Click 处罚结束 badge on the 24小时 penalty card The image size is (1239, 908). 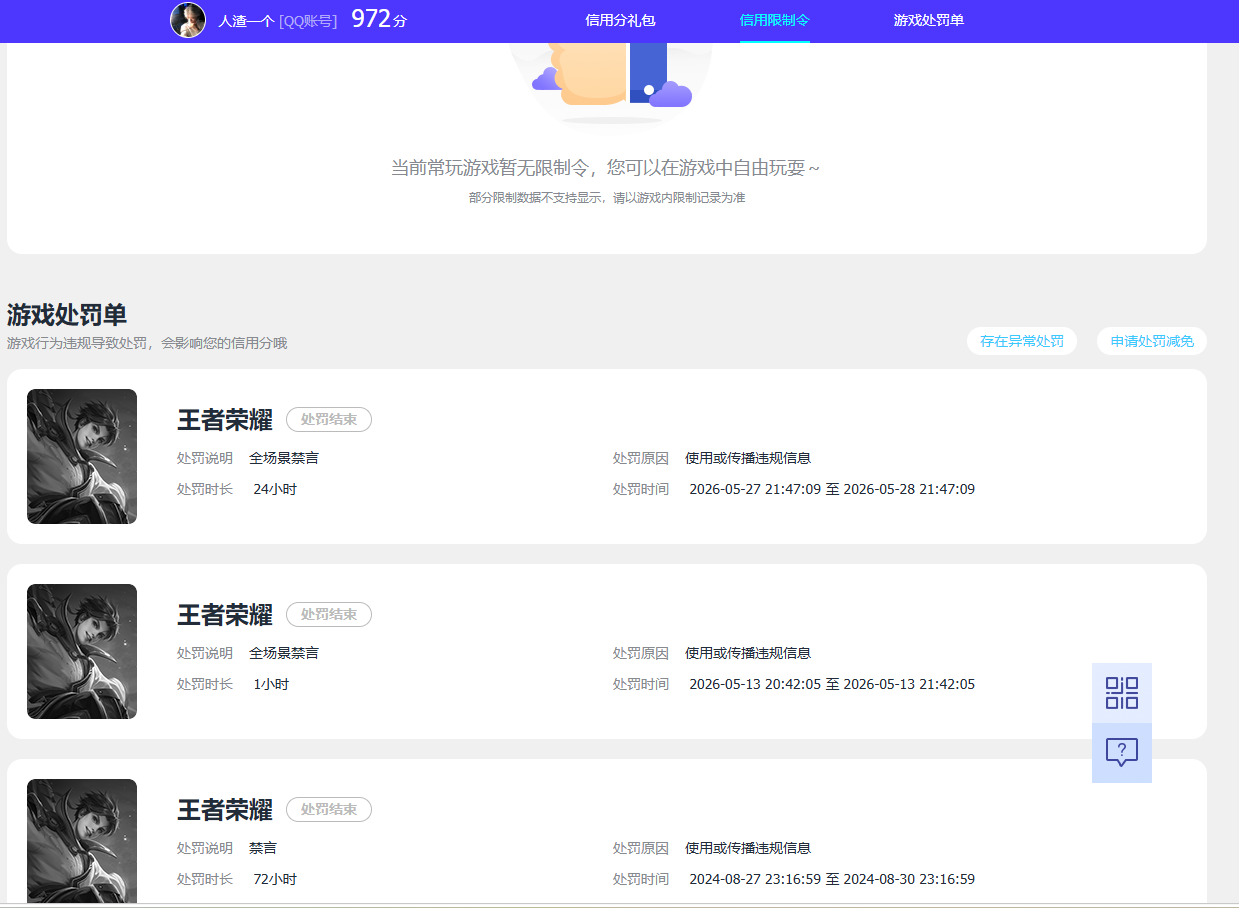[329, 419]
